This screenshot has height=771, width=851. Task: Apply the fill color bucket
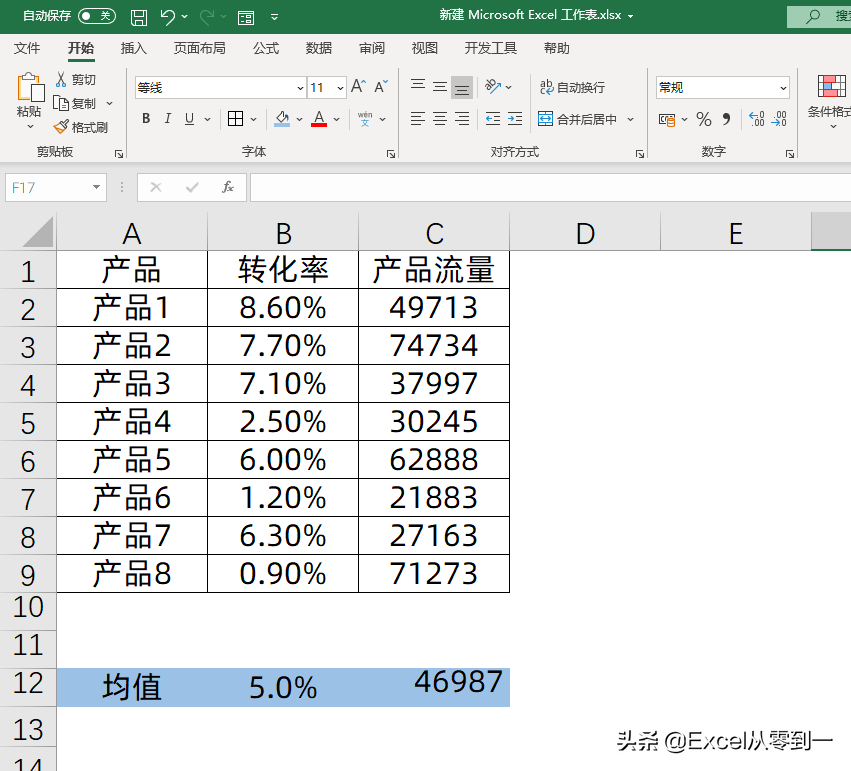click(x=282, y=118)
